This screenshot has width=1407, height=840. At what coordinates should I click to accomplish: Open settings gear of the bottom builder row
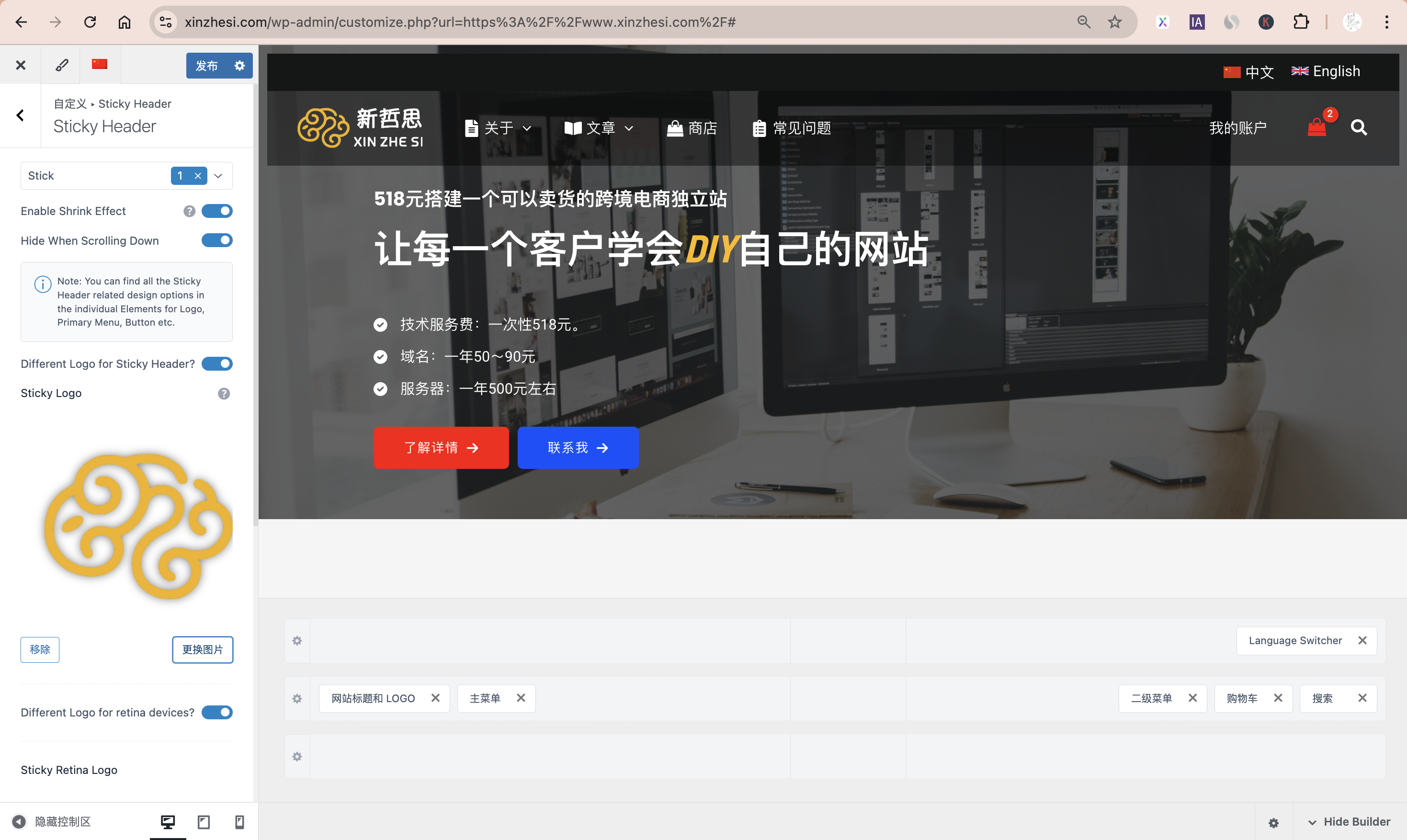(297, 757)
